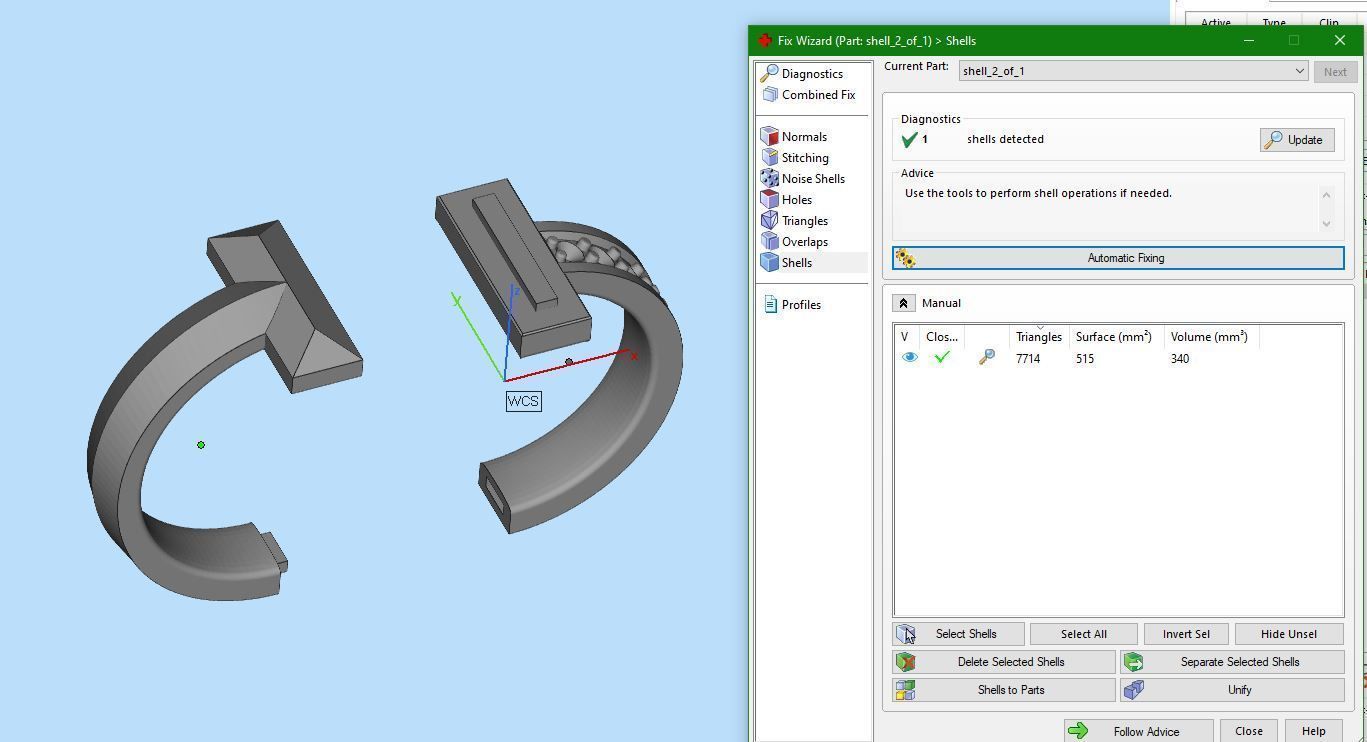Go to the Stitching step
1367x742 pixels.
[x=805, y=158]
